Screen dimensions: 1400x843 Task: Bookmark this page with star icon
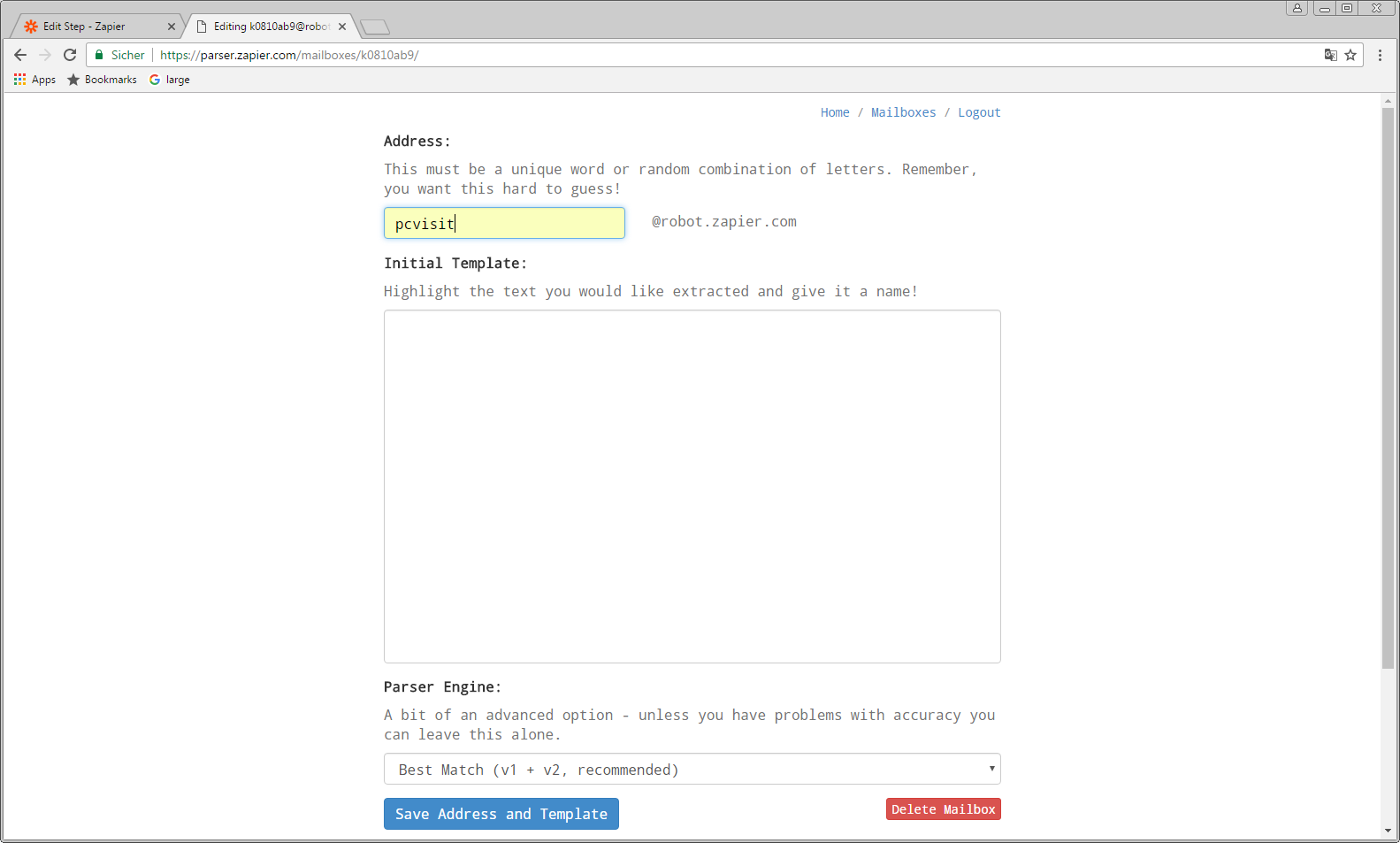pos(1350,55)
